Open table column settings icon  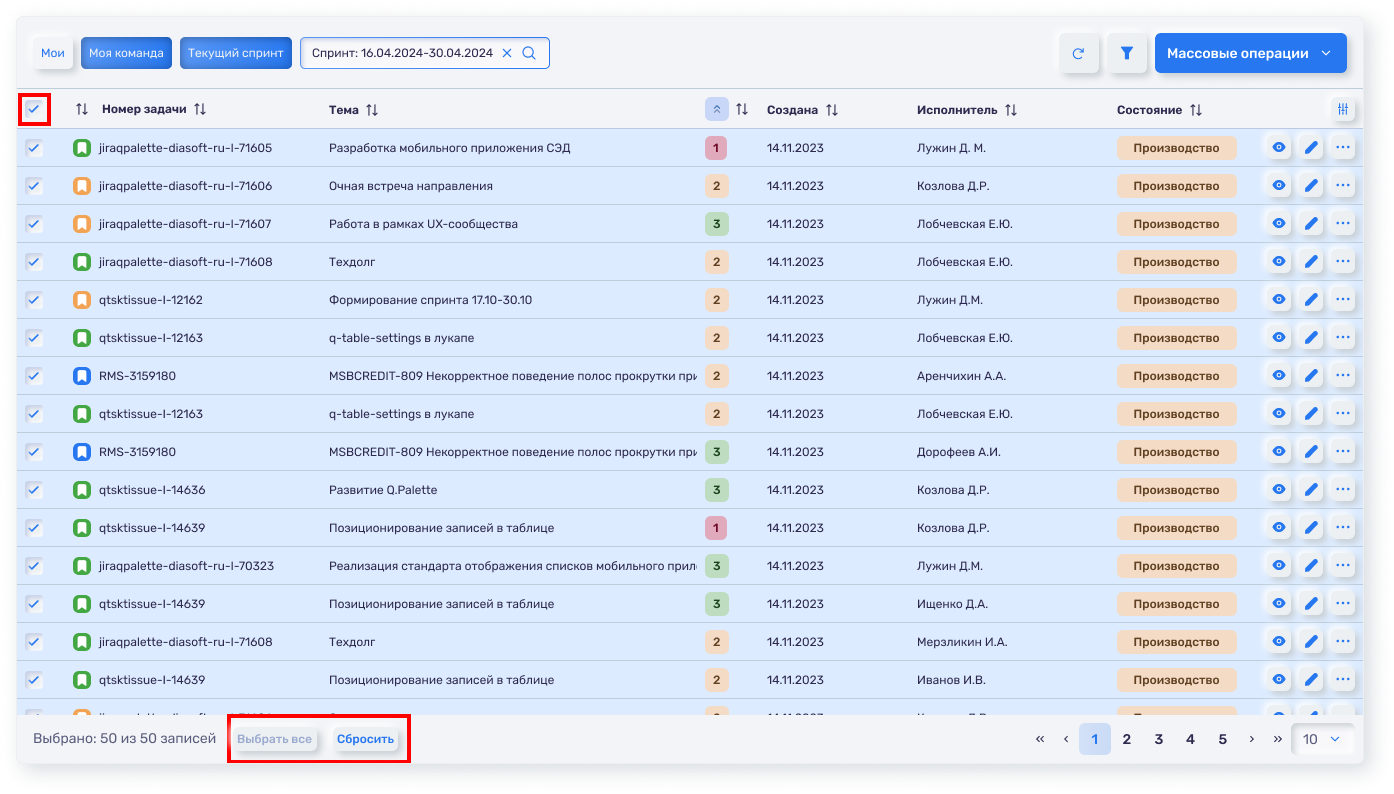pyautogui.click(x=1343, y=110)
